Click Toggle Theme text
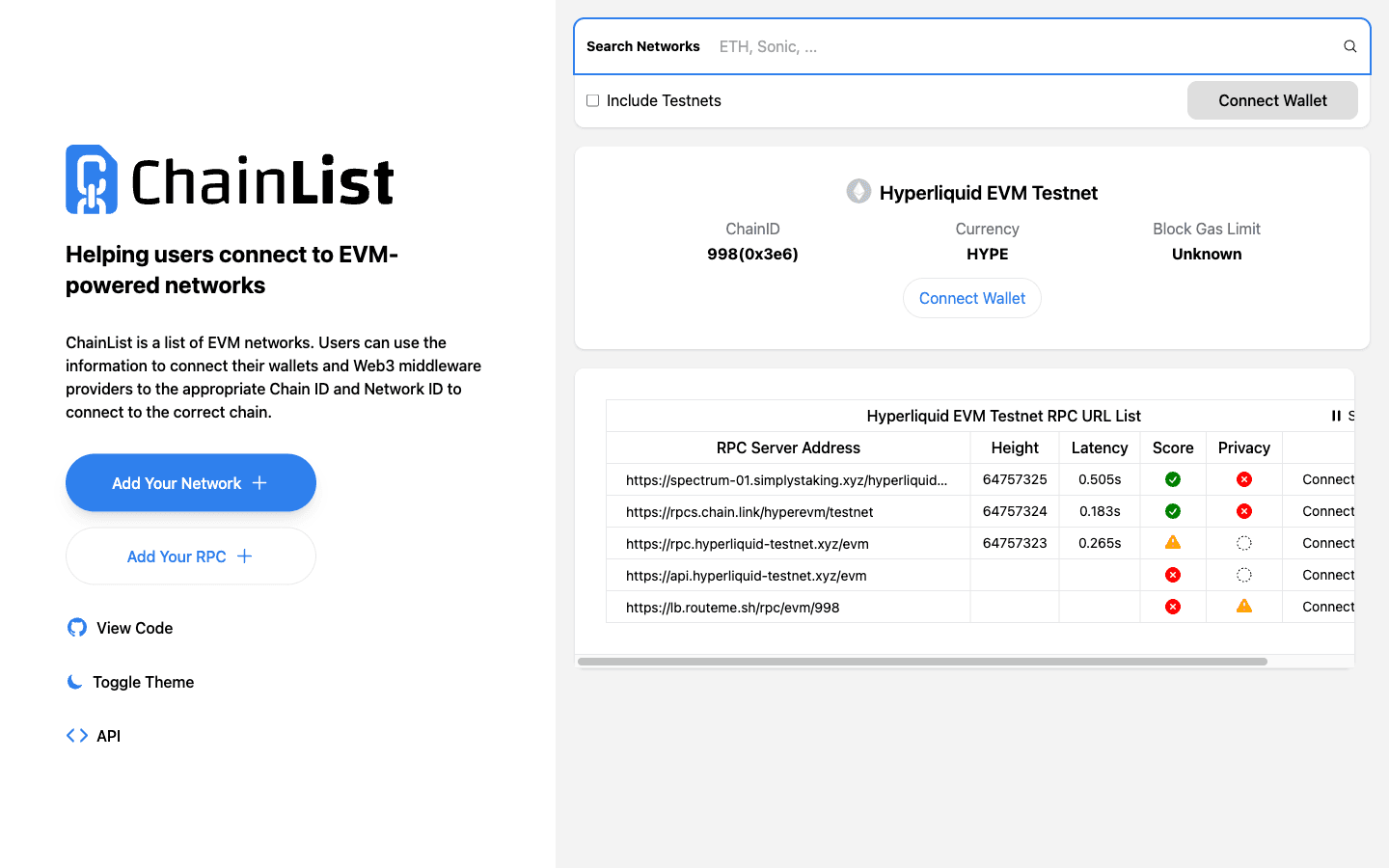 (144, 682)
